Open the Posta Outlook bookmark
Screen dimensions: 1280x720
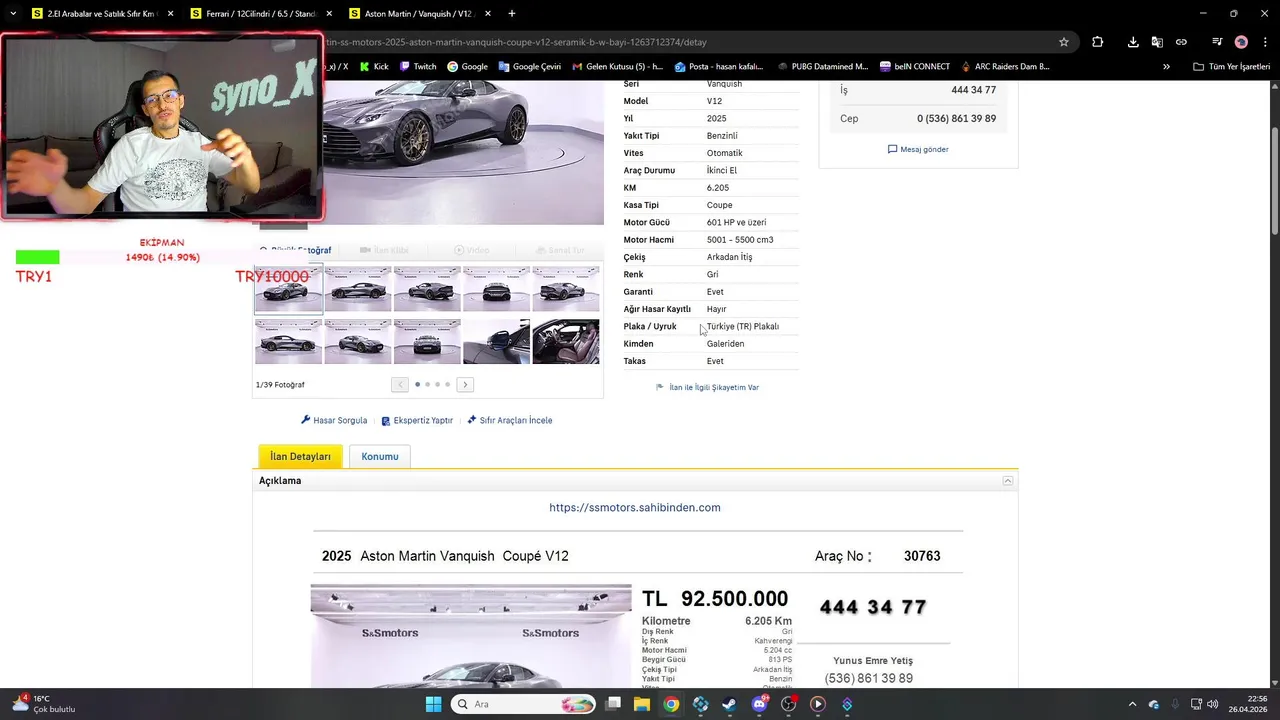pos(718,67)
